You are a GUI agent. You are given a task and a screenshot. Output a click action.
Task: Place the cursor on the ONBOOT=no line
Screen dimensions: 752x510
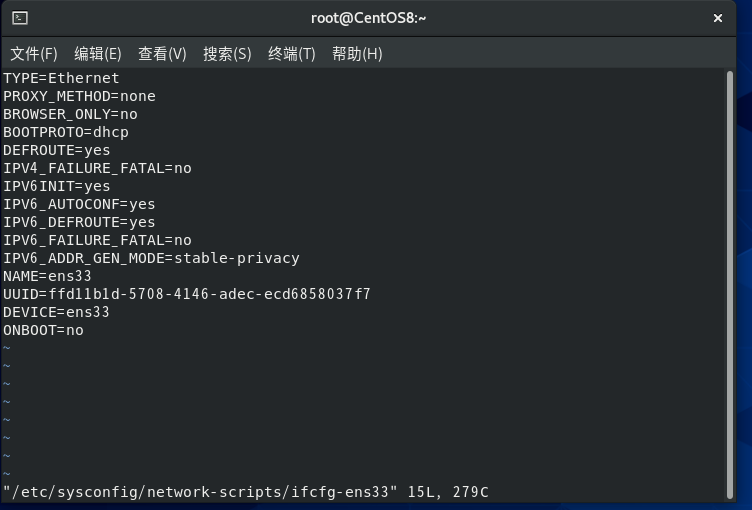43,330
